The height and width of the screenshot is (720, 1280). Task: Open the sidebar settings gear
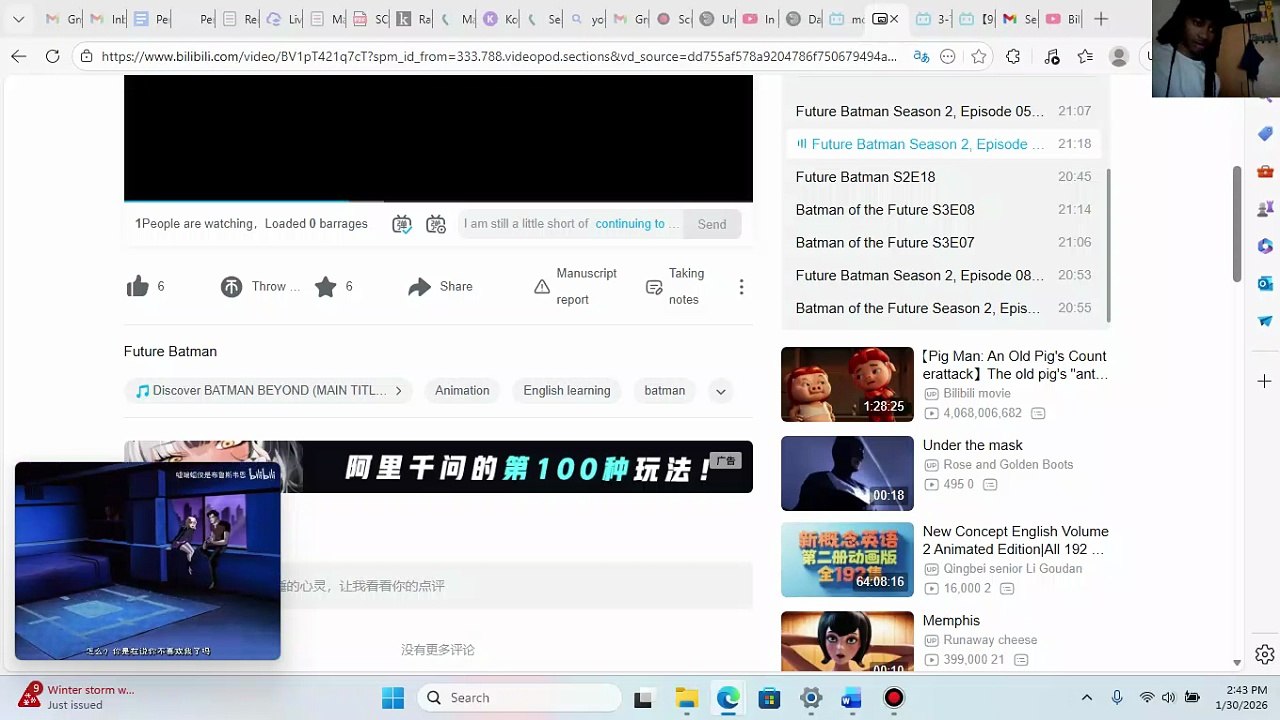(x=1265, y=654)
